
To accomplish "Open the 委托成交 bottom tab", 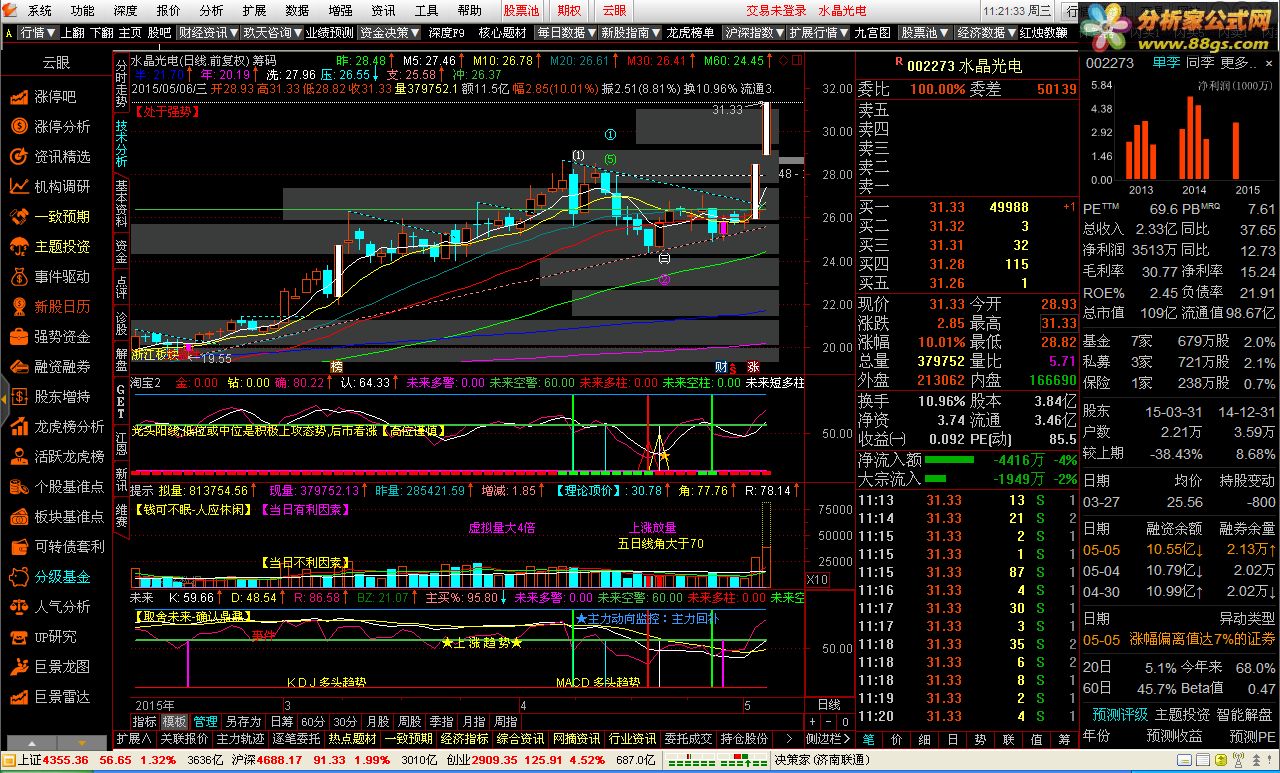I will tap(689, 739).
